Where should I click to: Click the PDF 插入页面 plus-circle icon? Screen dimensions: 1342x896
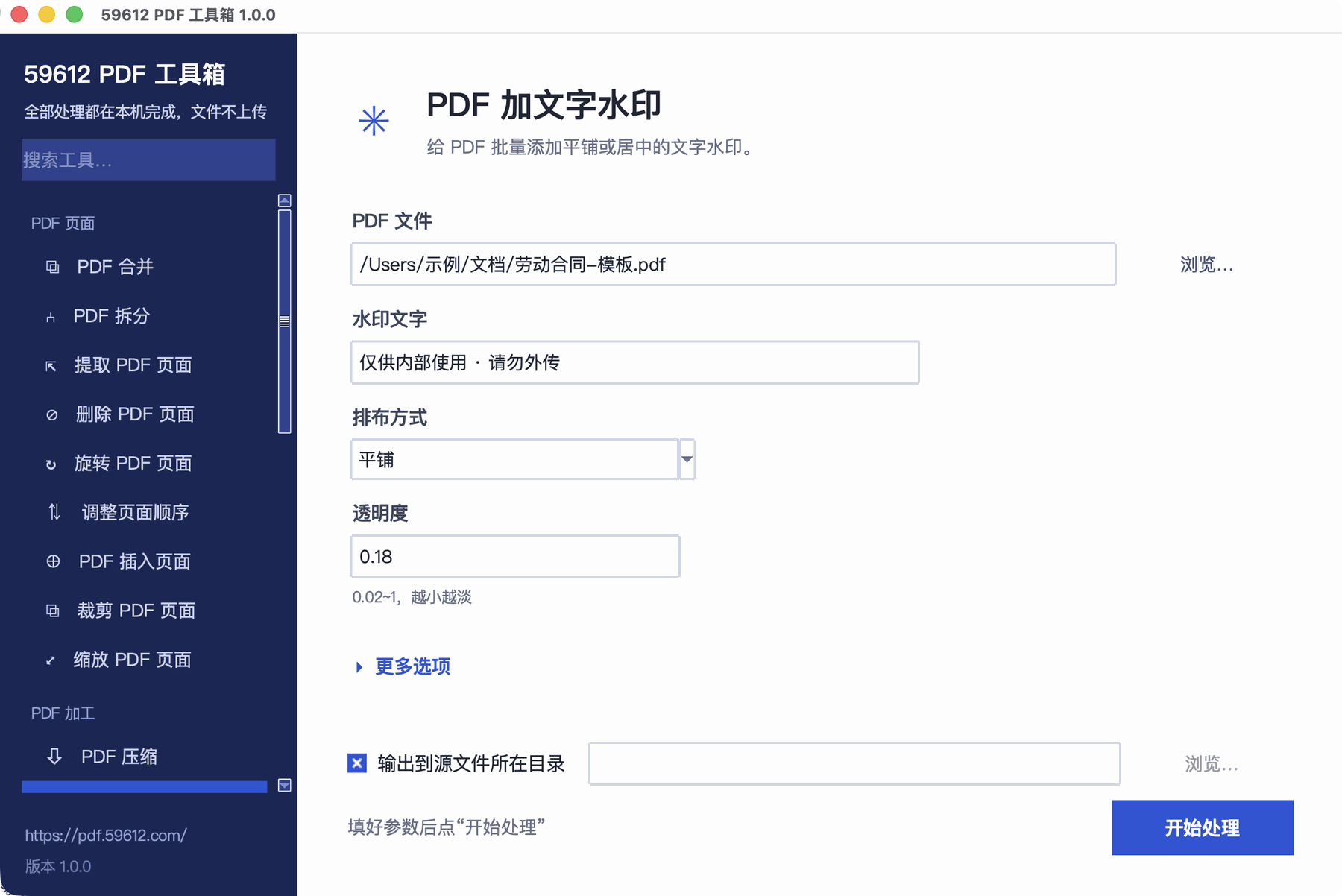coord(53,561)
